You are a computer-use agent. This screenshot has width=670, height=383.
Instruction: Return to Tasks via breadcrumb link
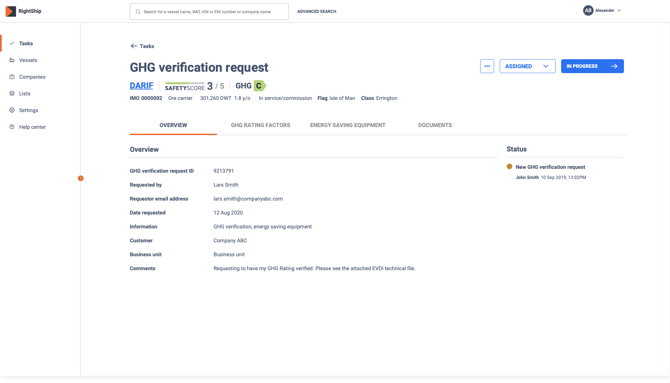pyautogui.click(x=147, y=46)
